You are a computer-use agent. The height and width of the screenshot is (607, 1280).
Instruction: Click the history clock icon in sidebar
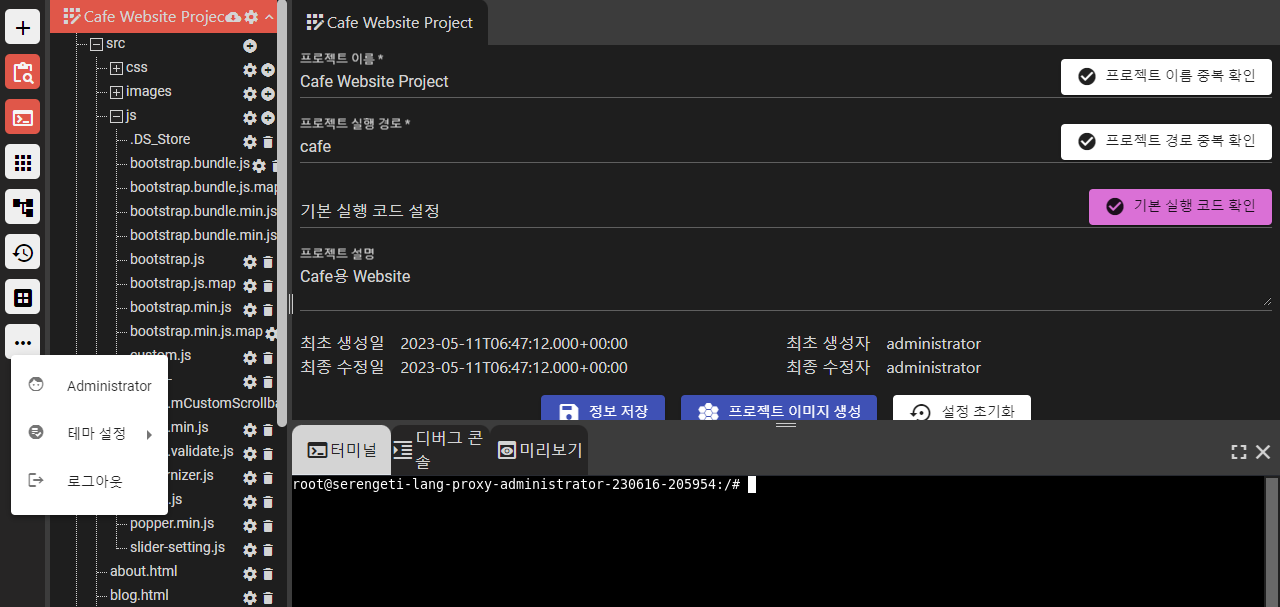point(22,252)
